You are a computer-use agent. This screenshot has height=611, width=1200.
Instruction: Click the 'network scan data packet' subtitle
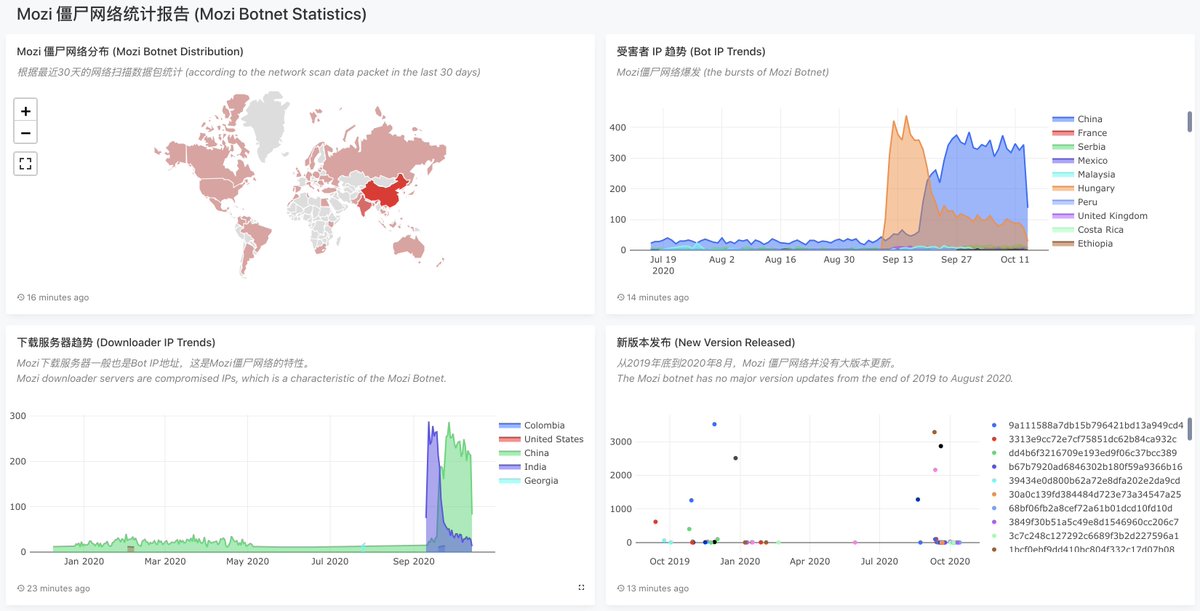(x=248, y=72)
